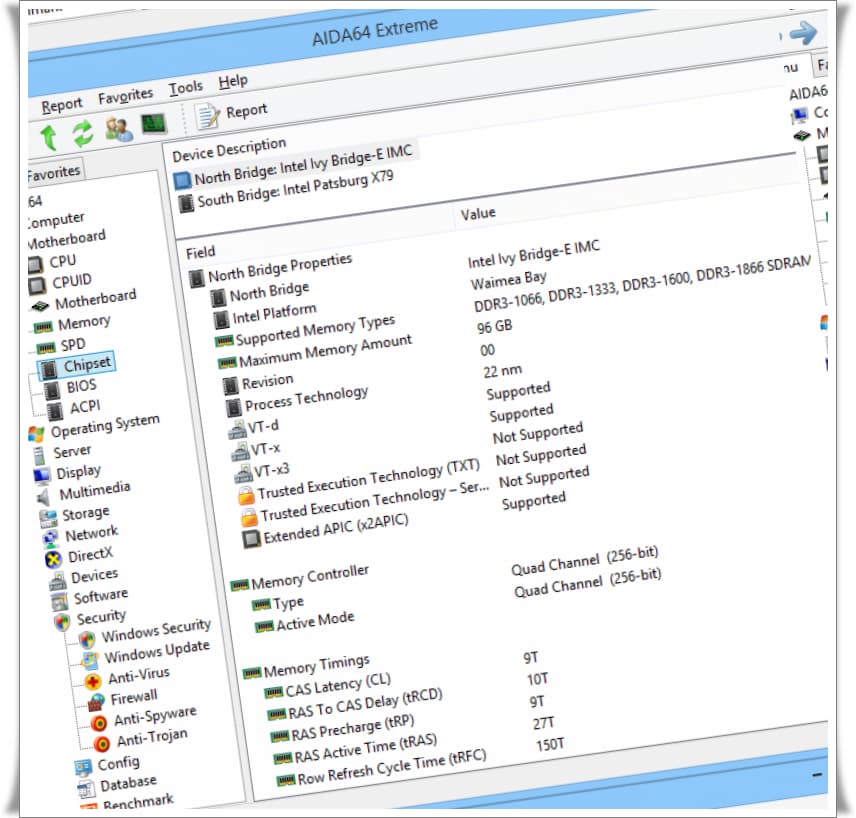This screenshot has height=818, width=856.
Task: Select the Active Mode row
Action: tap(305, 623)
